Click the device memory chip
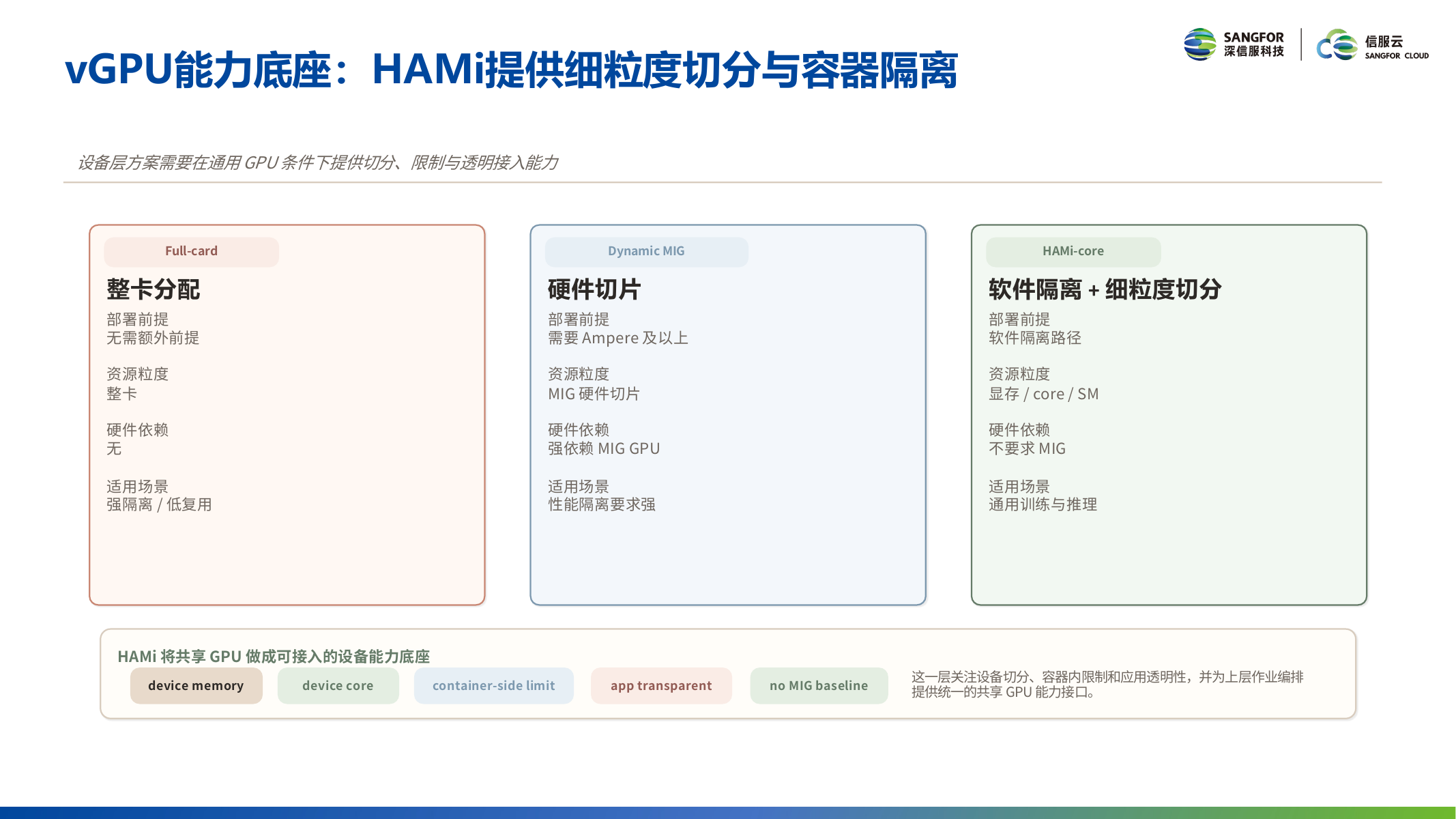 click(196, 685)
